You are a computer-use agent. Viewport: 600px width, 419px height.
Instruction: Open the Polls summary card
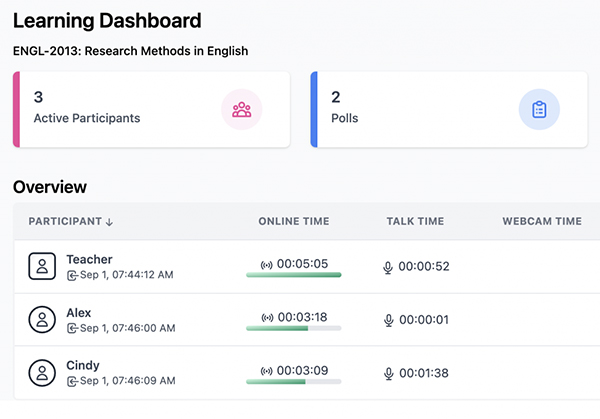click(420, 110)
